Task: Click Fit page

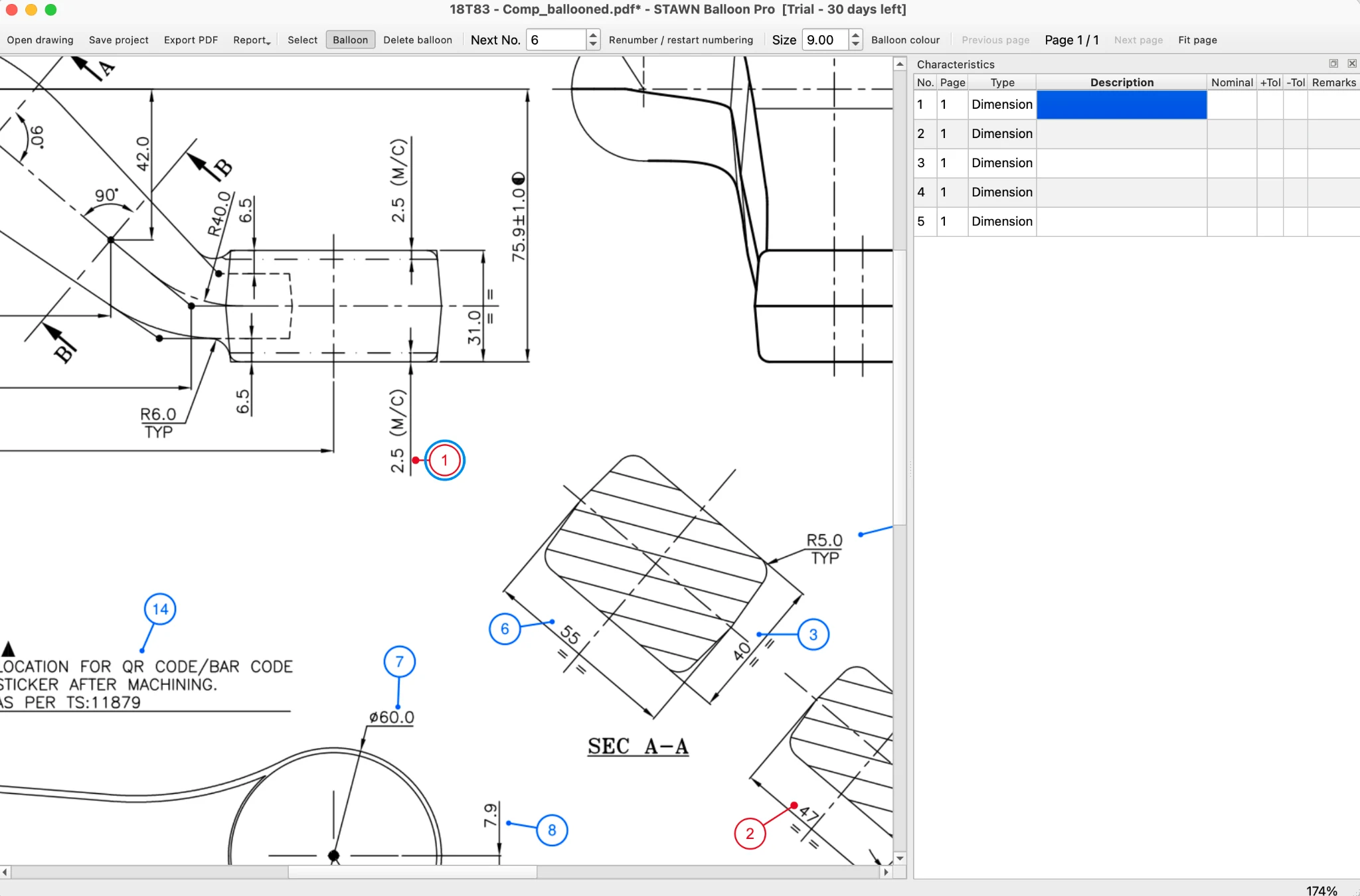Action: point(1197,40)
